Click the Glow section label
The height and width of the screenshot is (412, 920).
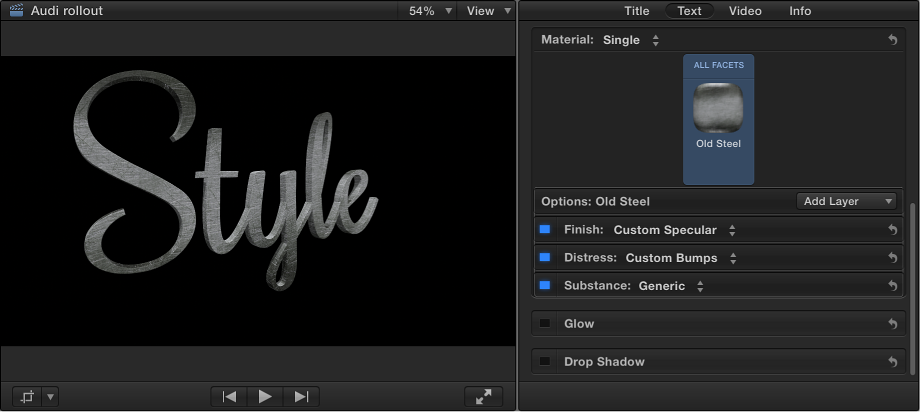[x=579, y=324]
